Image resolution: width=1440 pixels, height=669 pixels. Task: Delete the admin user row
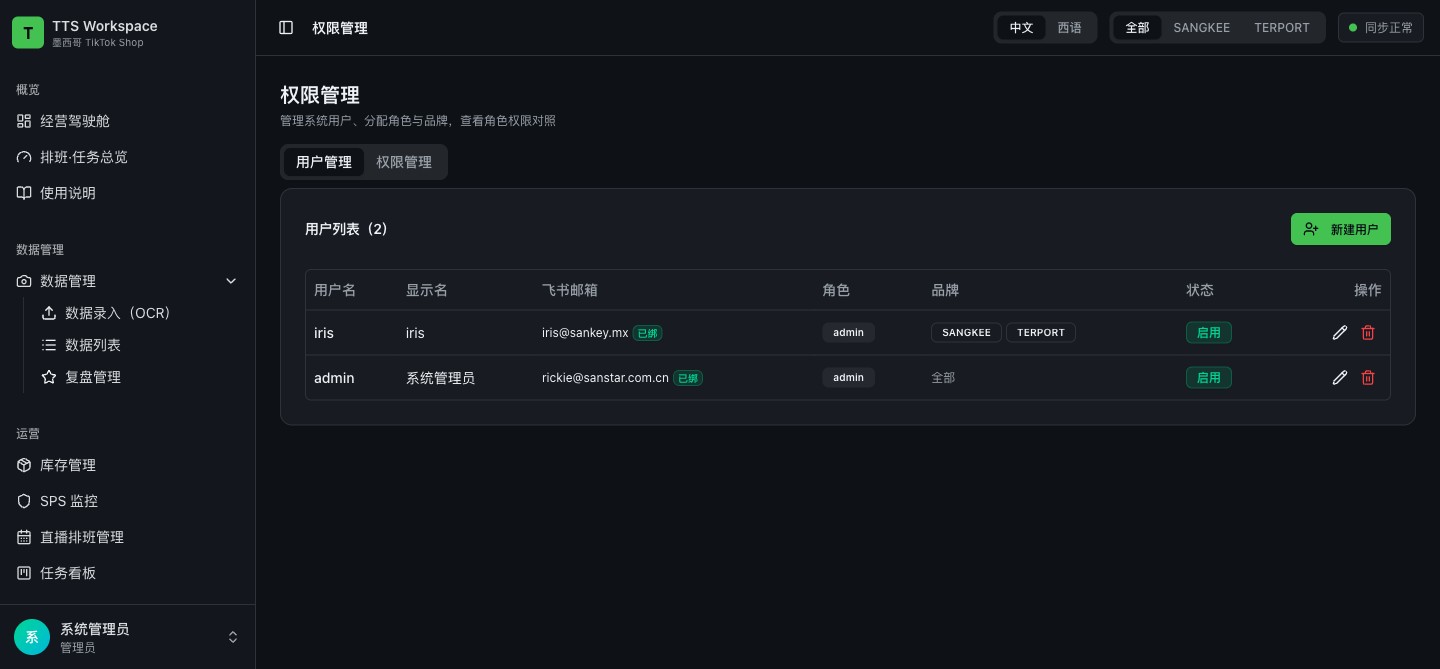1368,378
